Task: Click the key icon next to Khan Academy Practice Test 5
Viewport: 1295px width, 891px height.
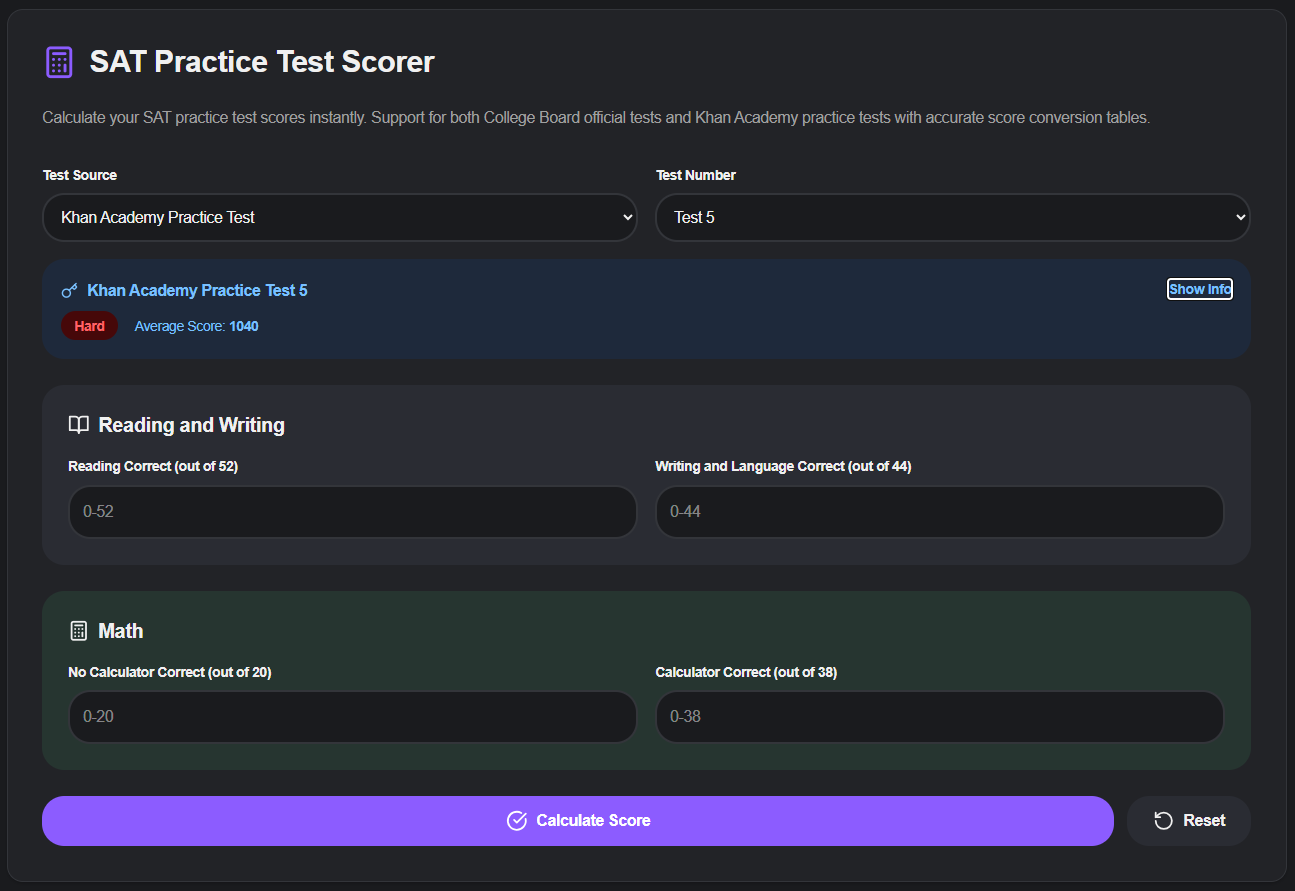Action: [69, 291]
